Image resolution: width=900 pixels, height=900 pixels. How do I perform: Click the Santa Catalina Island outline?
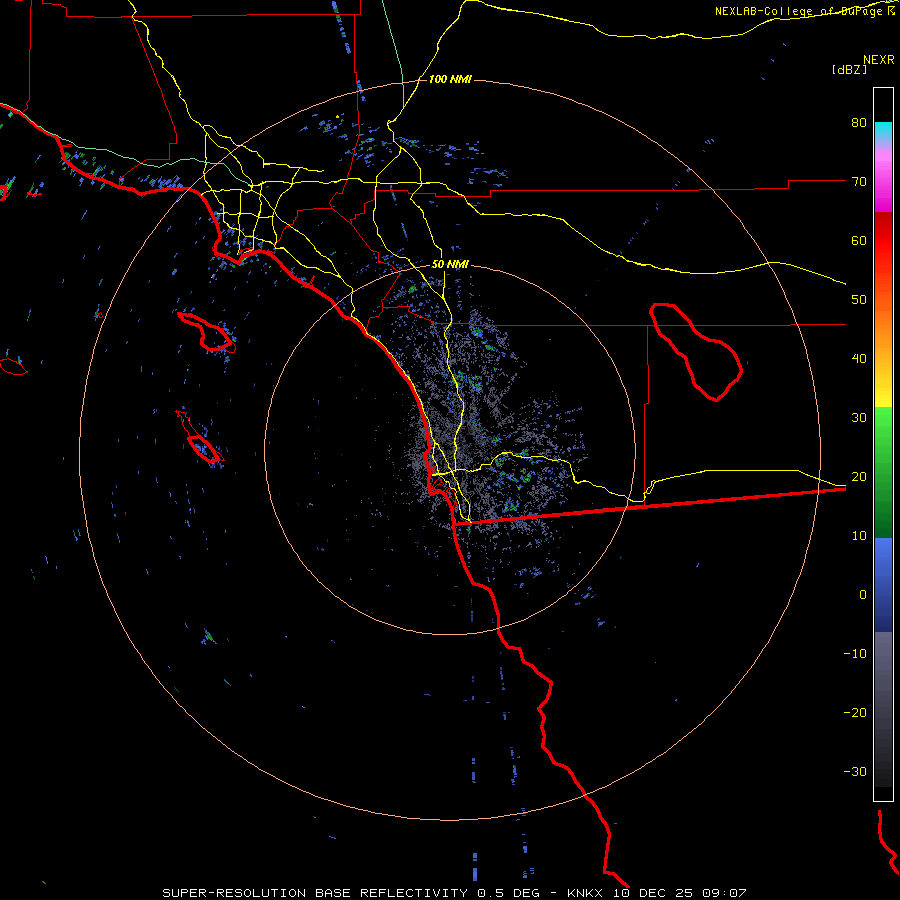pyautogui.click(x=207, y=332)
